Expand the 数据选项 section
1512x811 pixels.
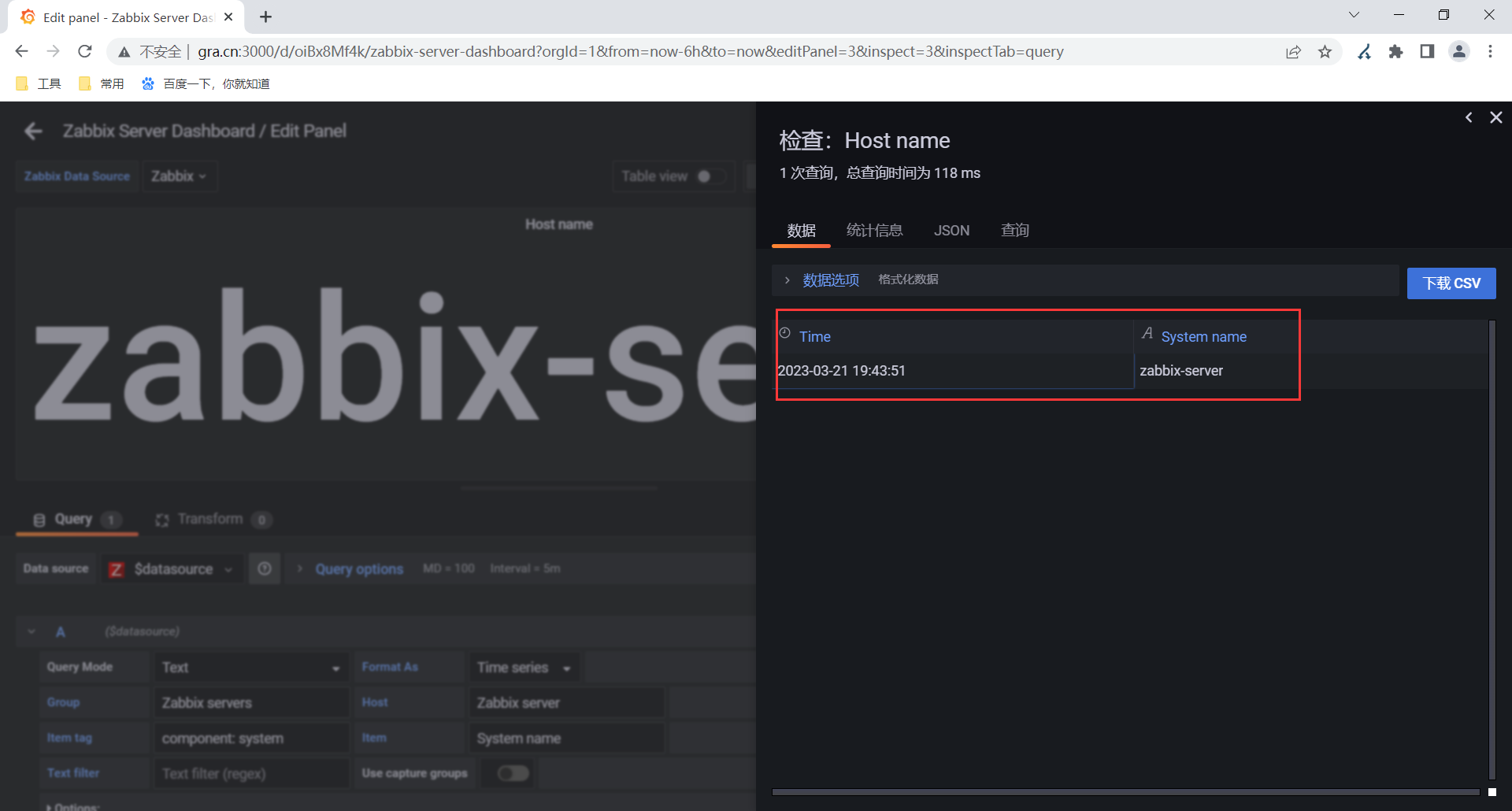coord(830,280)
